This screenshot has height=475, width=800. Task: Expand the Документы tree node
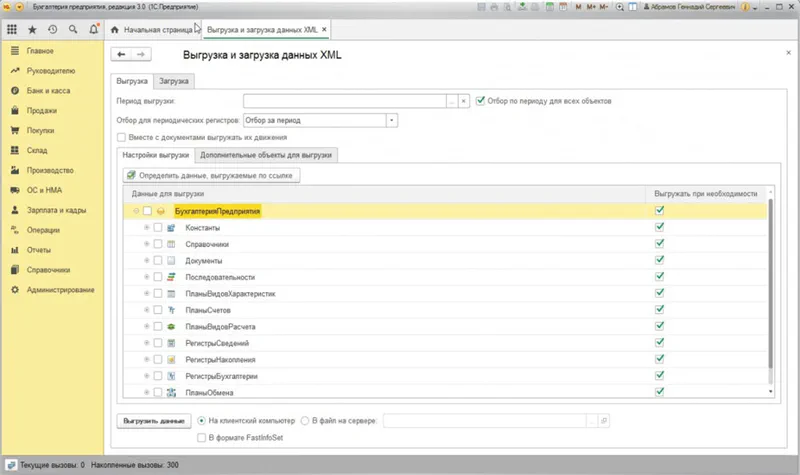point(147,260)
